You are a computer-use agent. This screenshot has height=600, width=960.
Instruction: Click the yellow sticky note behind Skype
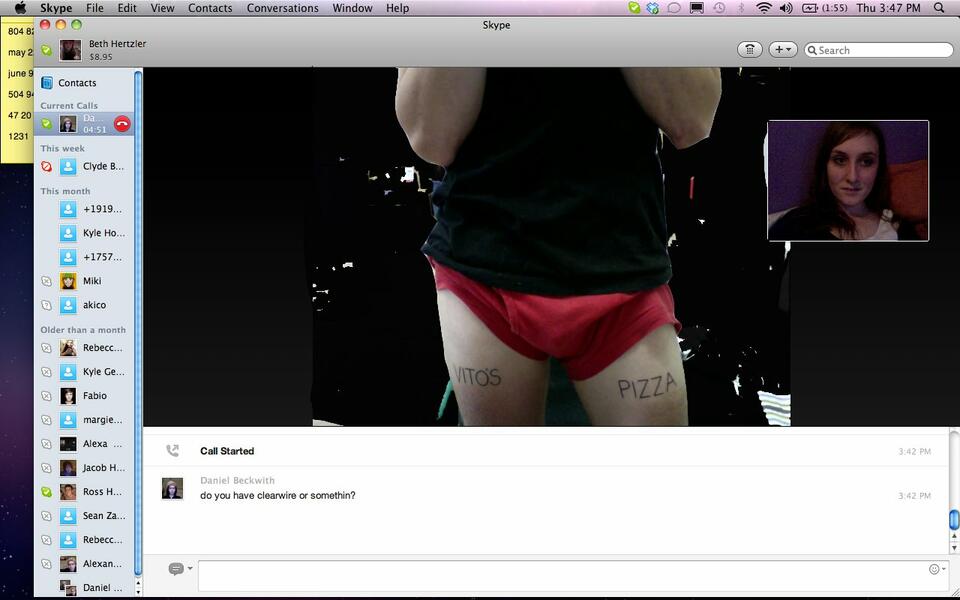pyautogui.click(x=17, y=92)
